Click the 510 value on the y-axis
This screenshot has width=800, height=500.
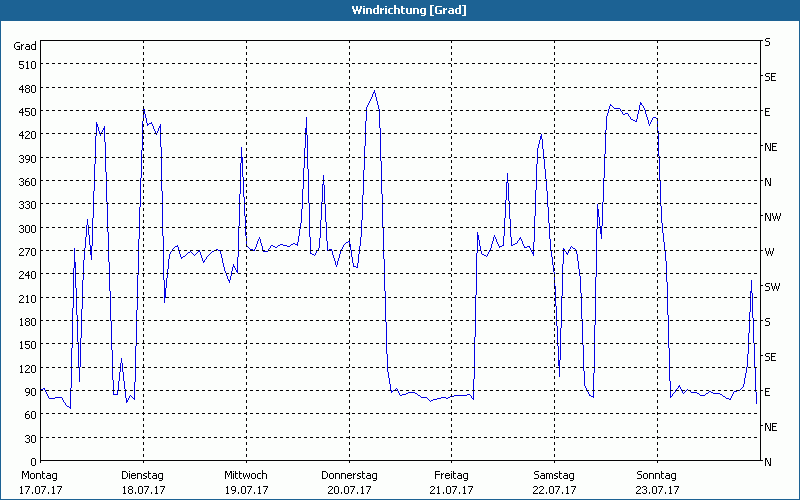point(26,65)
